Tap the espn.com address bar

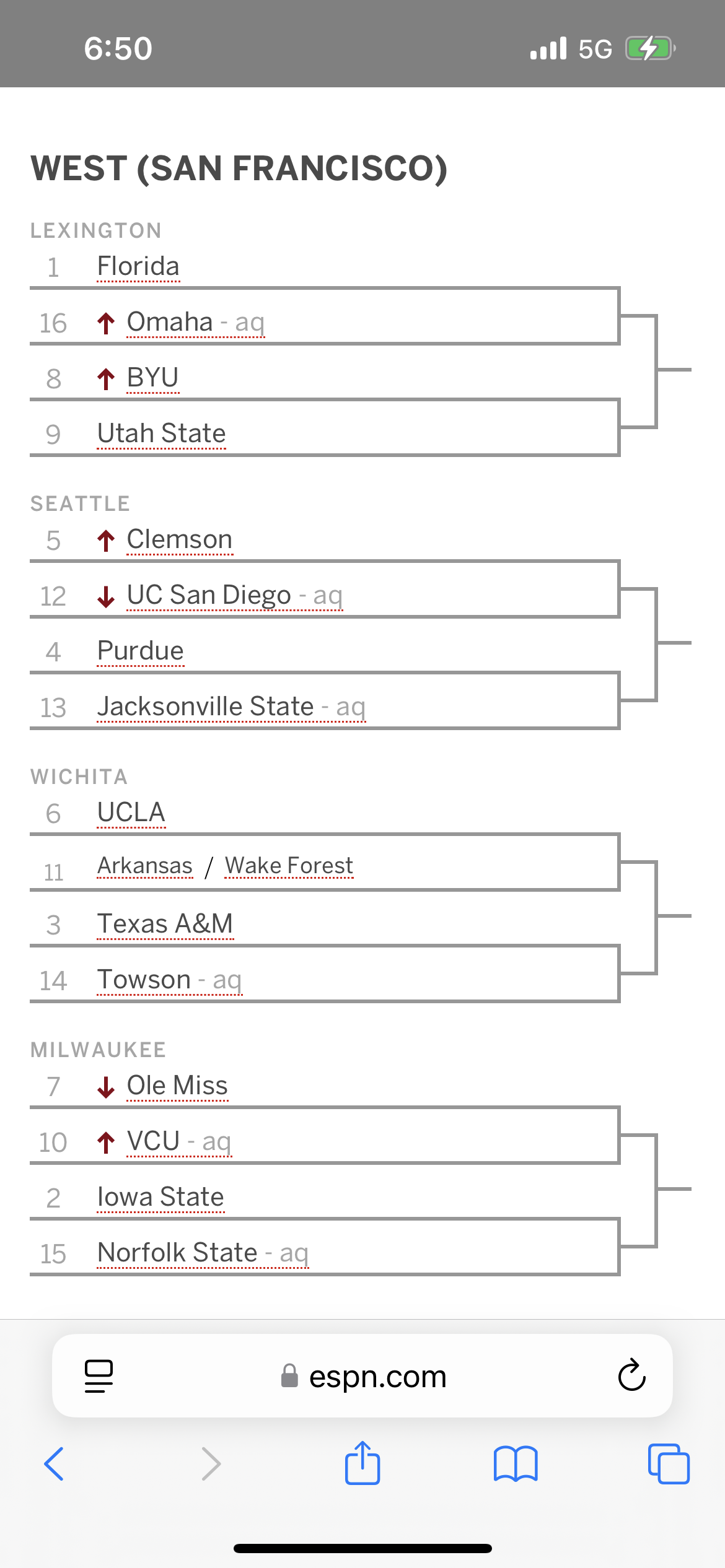click(x=377, y=1377)
